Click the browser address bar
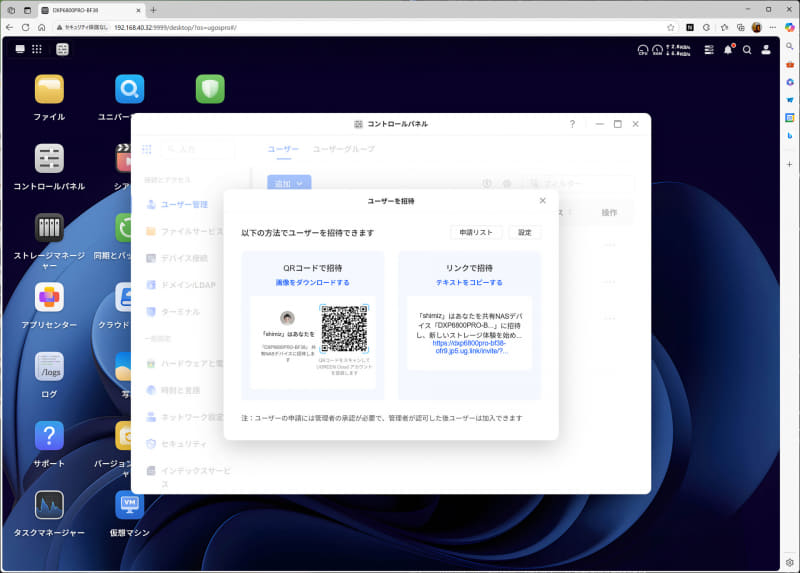The width and height of the screenshot is (800, 573). click(x=357, y=28)
